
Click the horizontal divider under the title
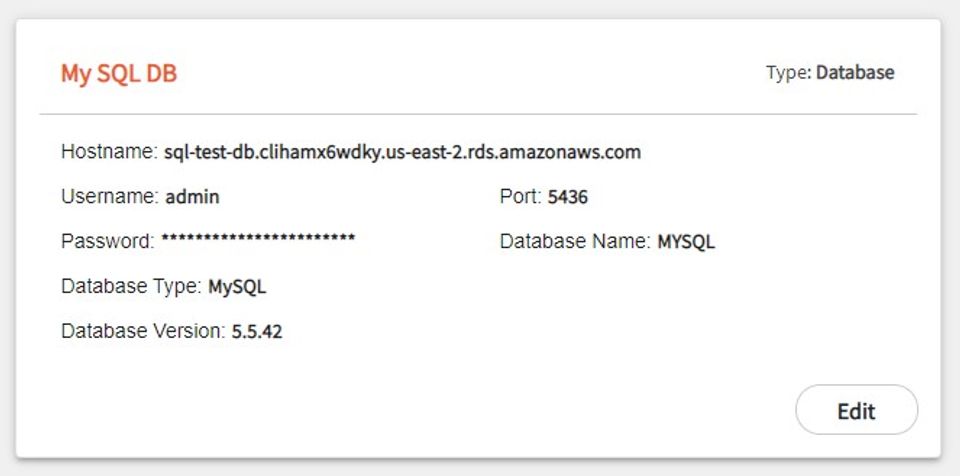tap(478, 114)
